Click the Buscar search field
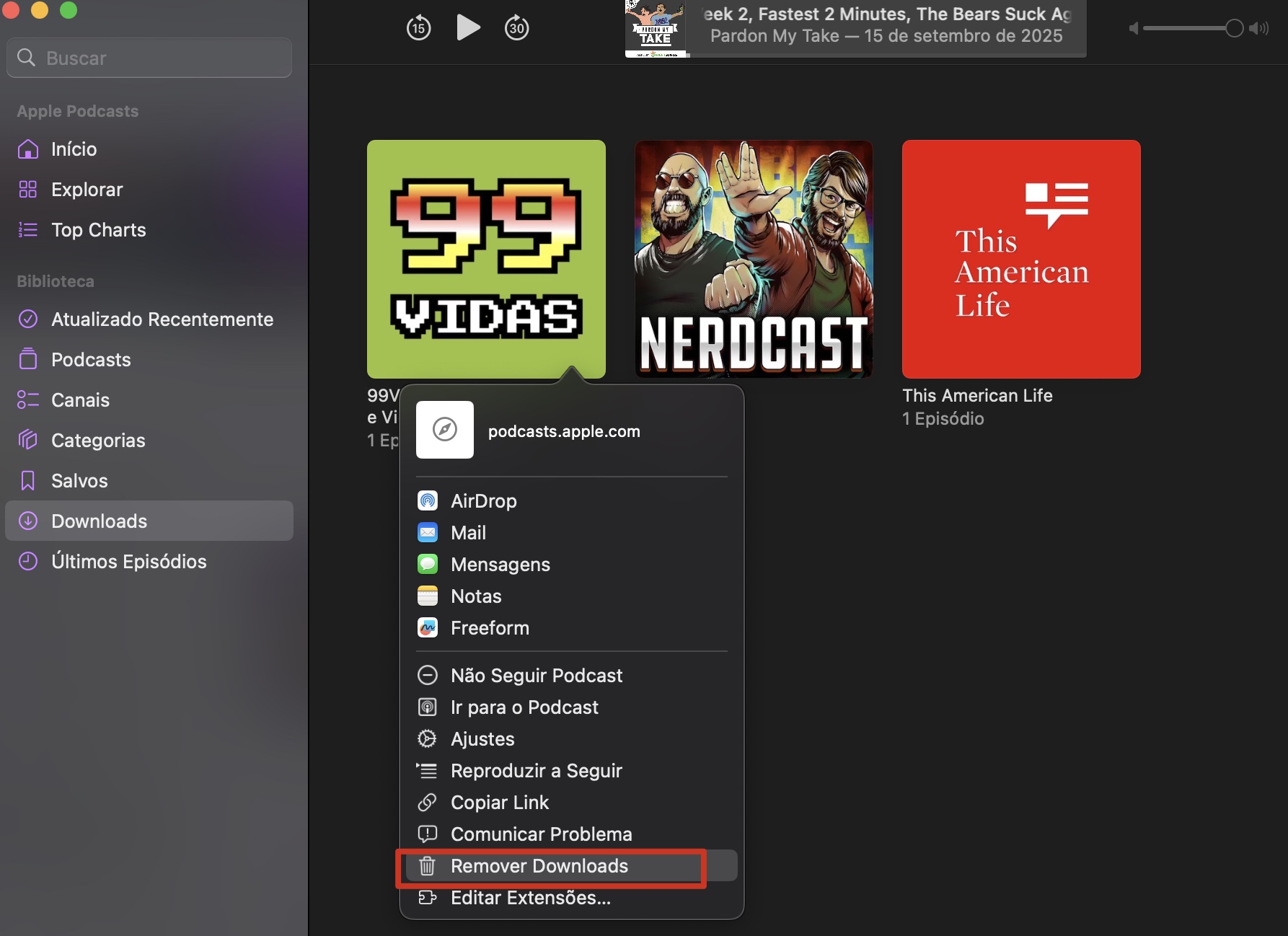The height and width of the screenshot is (936, 1288). [x=149, y=57]
